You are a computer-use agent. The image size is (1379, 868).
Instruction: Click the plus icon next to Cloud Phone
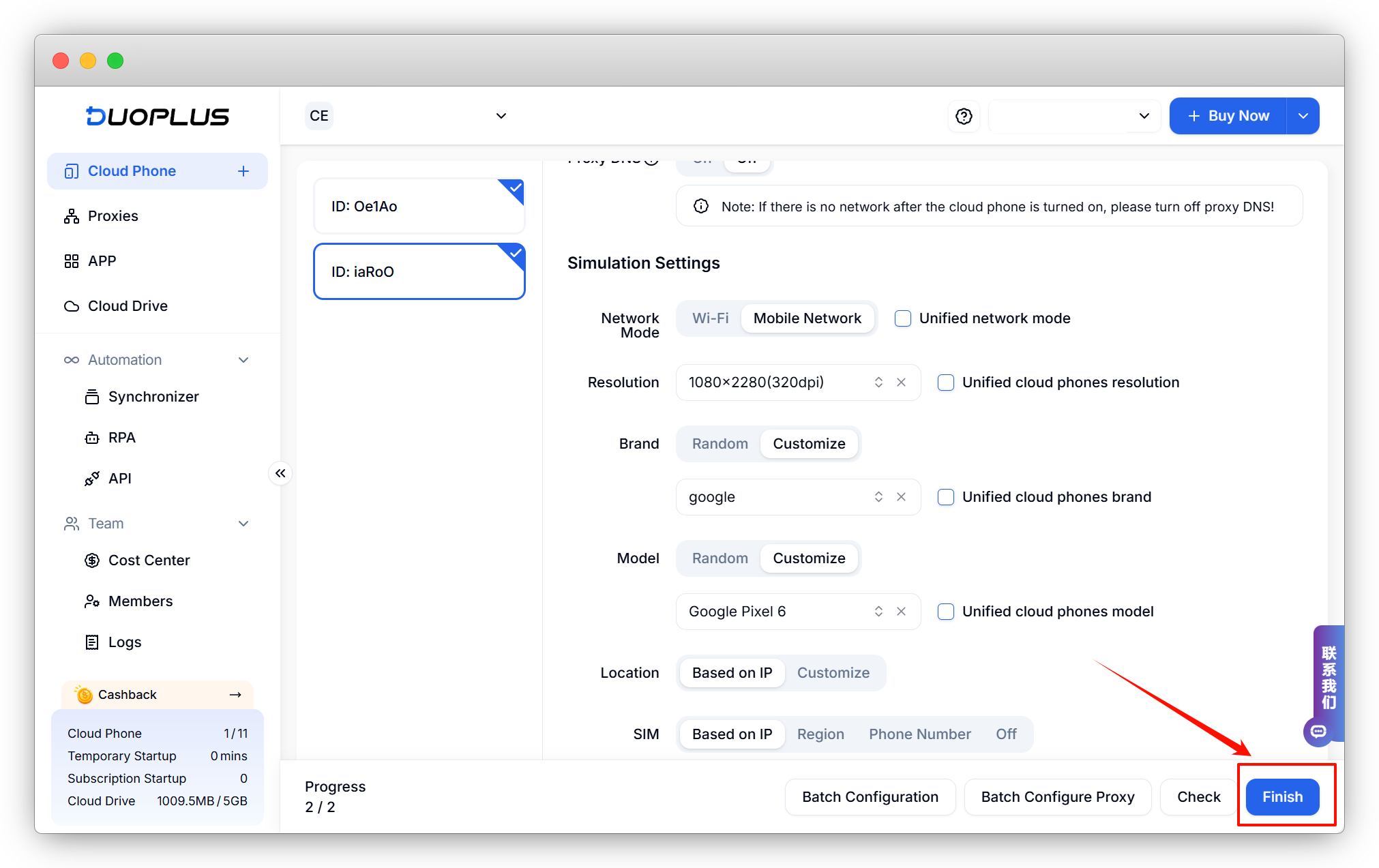243,171
